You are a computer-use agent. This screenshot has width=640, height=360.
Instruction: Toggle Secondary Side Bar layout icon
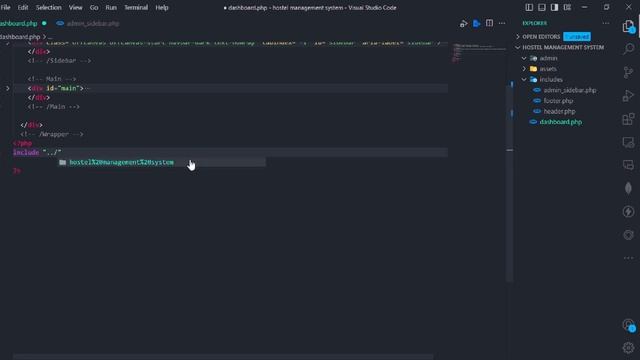point(554,7)
